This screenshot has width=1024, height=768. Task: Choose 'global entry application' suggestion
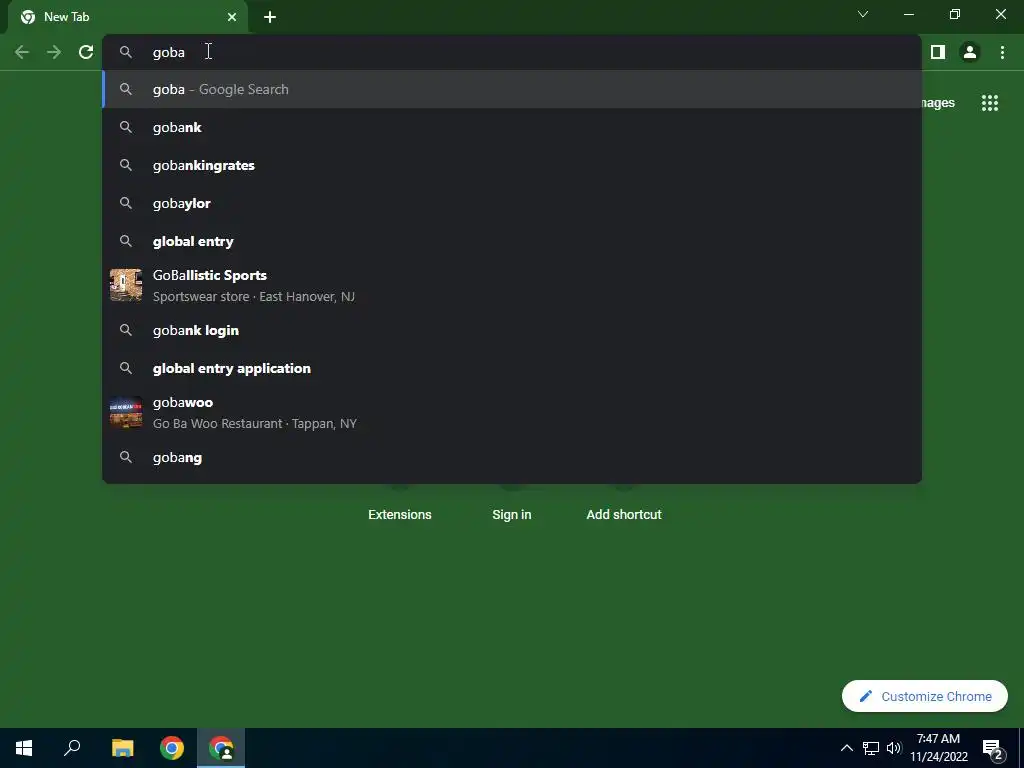[512, 368]
